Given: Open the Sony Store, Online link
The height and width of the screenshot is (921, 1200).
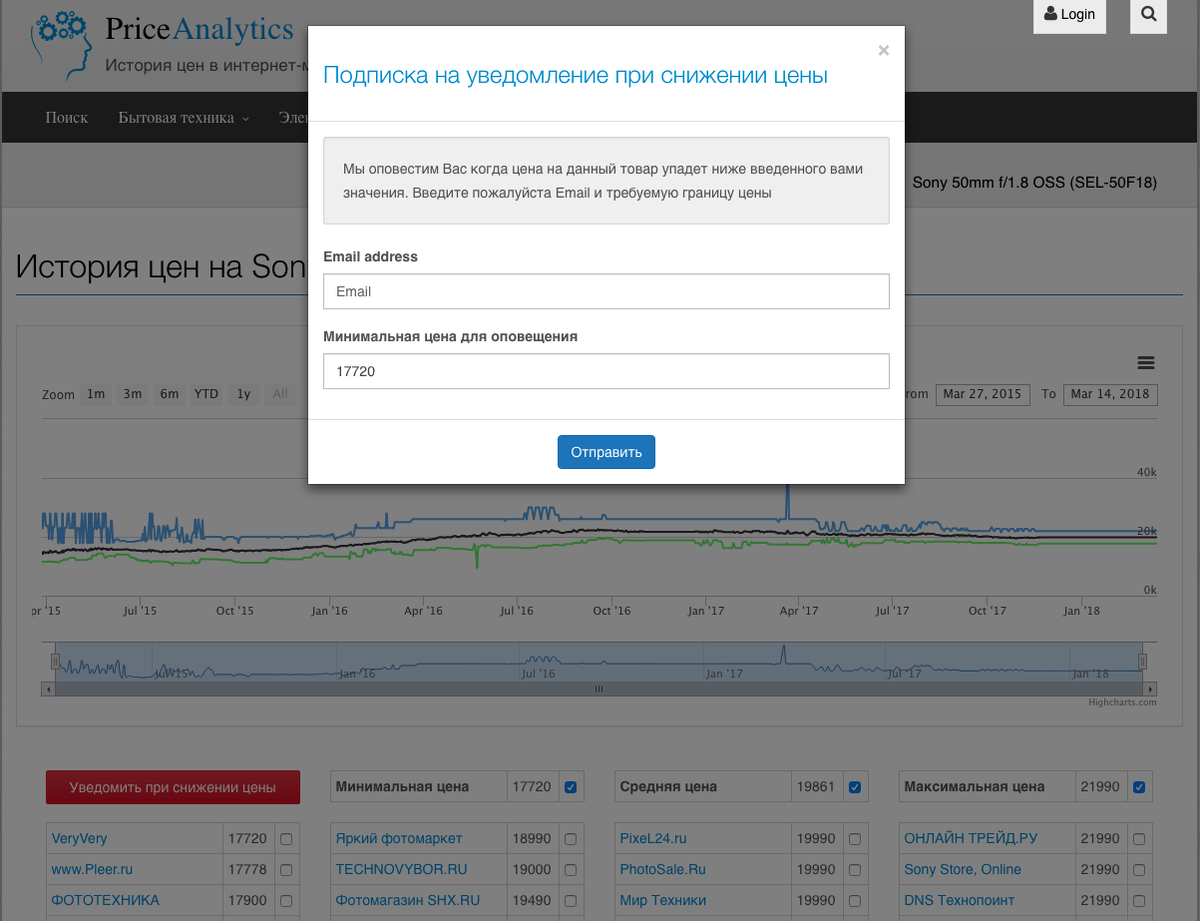Looking at the screenshot, I should click(x=963, y=870).
